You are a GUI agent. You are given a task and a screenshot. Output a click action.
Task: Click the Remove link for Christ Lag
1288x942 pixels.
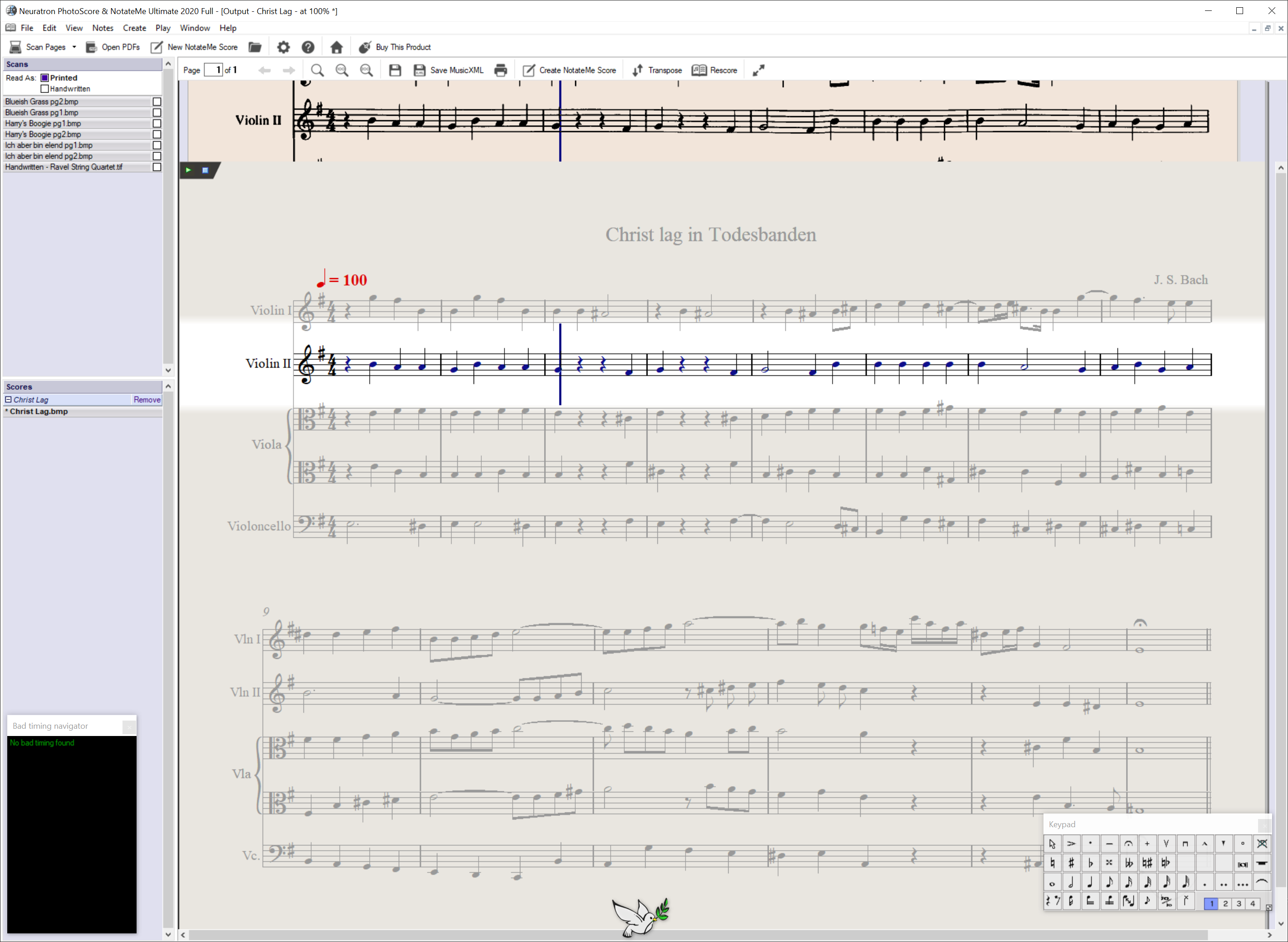click(147, 400)
